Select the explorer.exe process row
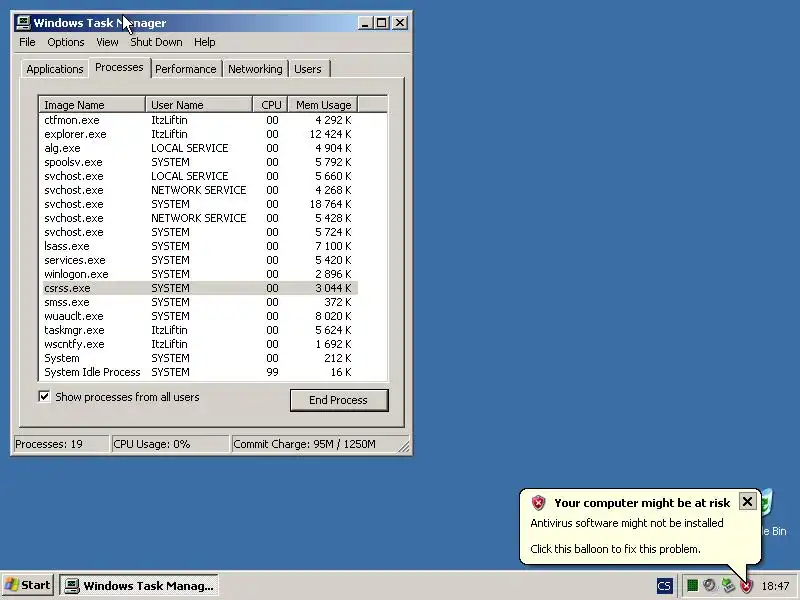The height and width of the screenshot is (600, 800). [200, 134]
